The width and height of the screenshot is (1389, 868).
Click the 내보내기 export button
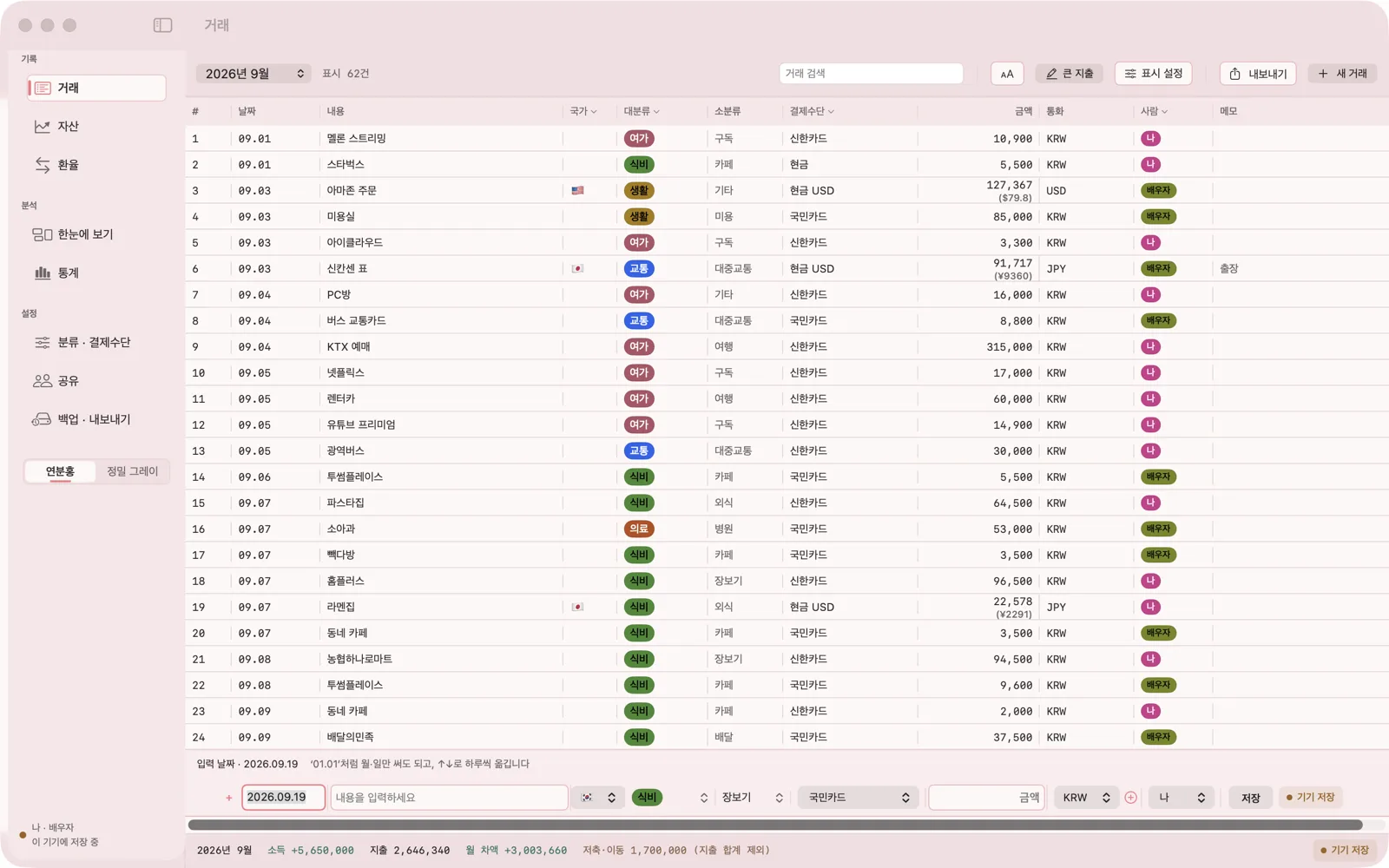(x=1258, y=74)
